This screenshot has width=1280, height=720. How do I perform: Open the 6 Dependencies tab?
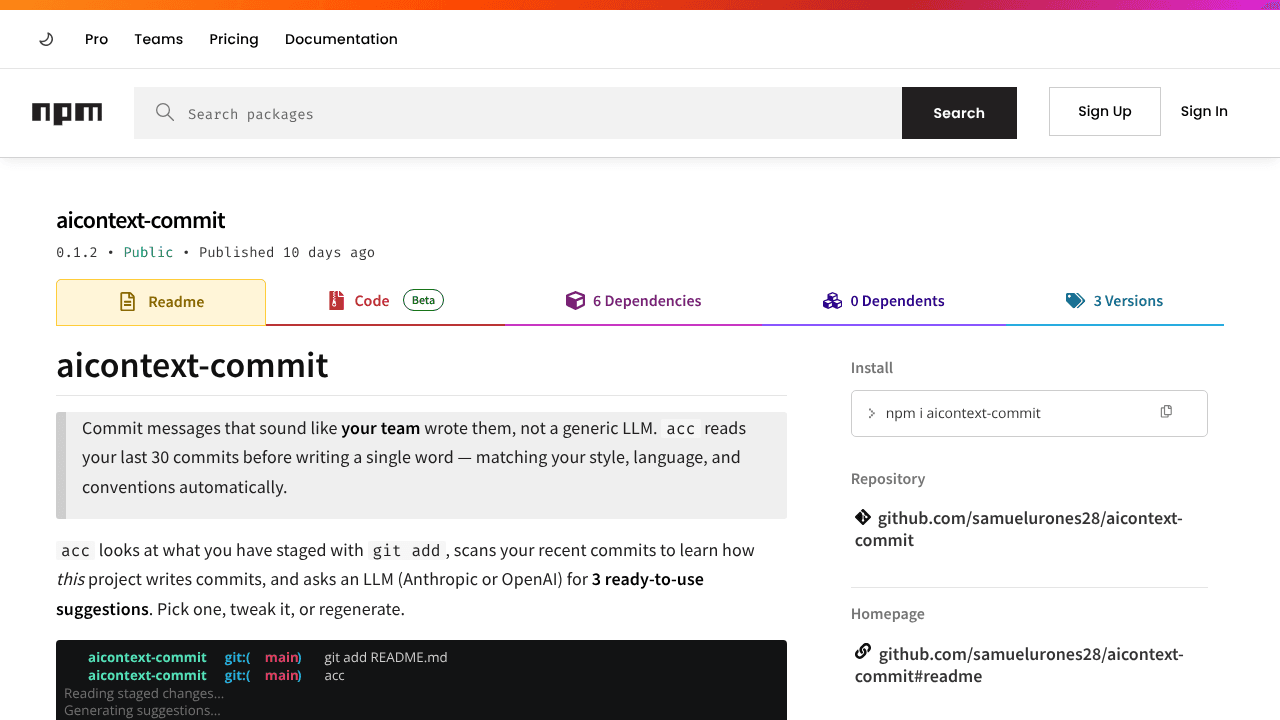(x=634, y=301)
